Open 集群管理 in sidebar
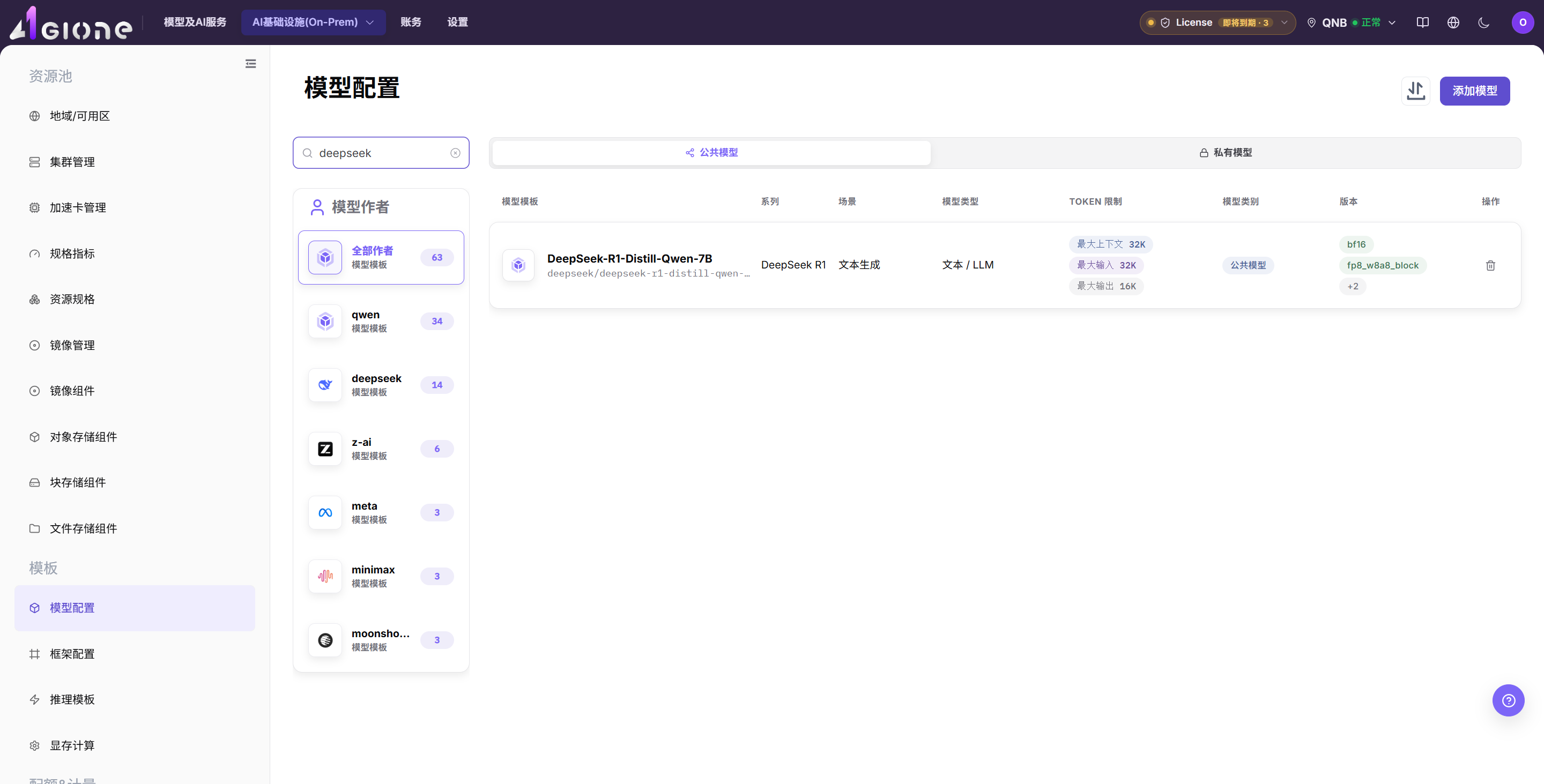Screen dimensions: 1544x784 tap(135, 162)
